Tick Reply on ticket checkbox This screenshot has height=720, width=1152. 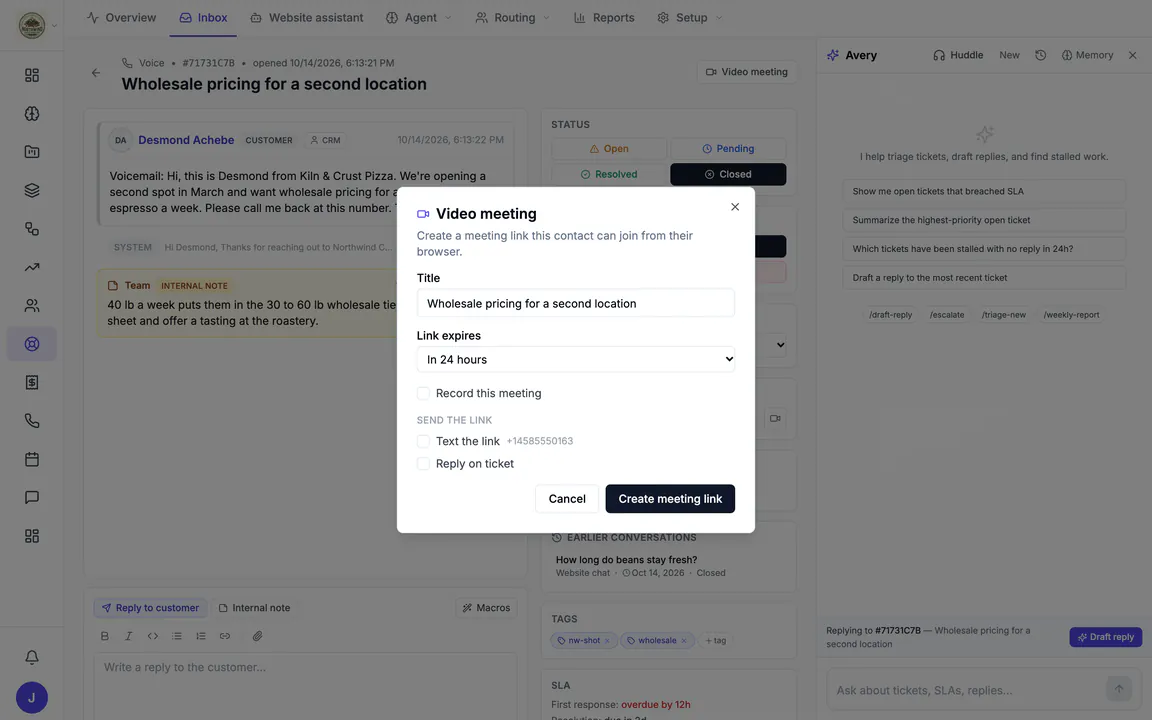(x=423, y=464)
